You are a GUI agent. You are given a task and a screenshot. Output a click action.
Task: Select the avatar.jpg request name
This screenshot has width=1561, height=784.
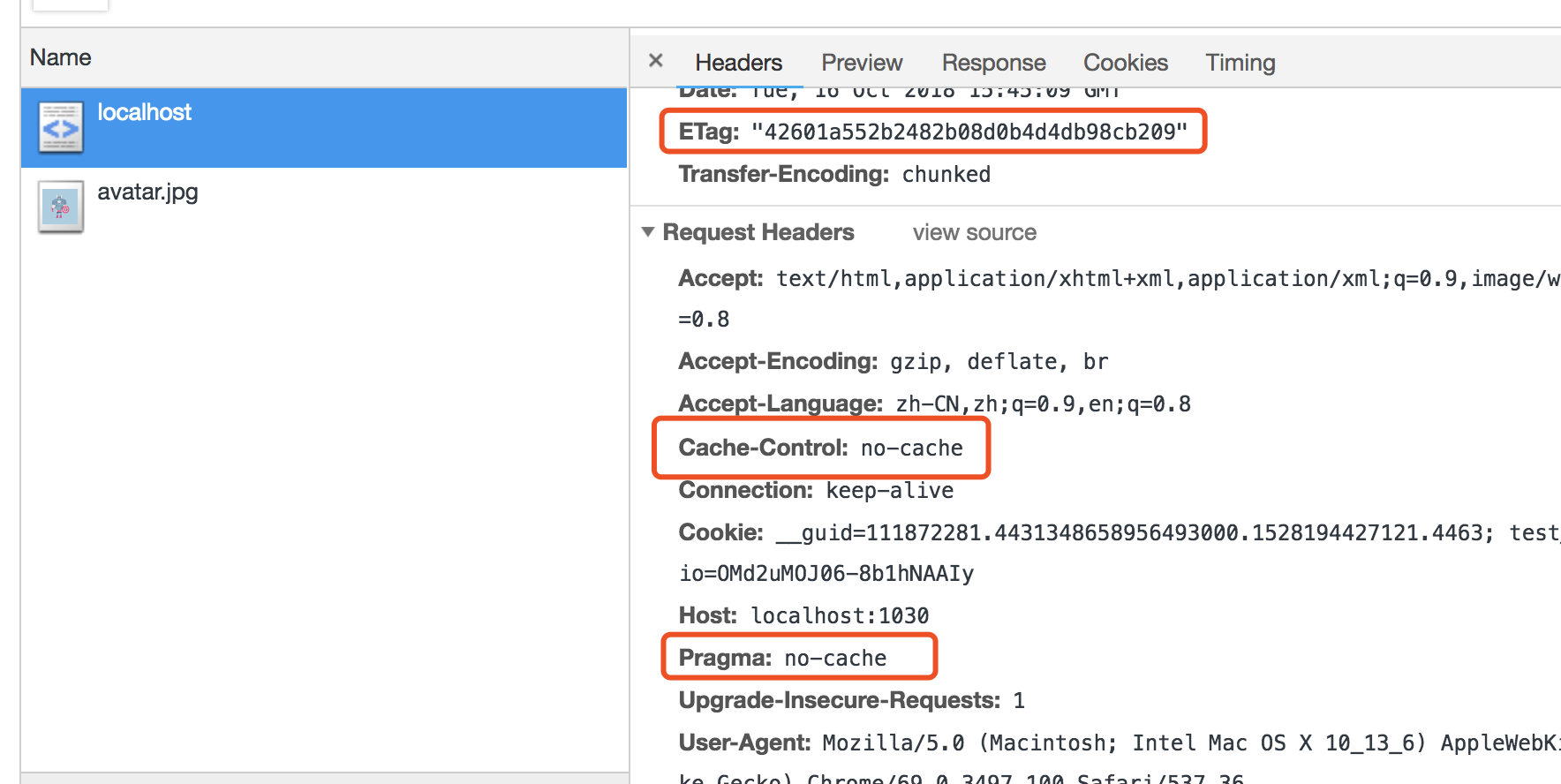click(x=147, y=192)
